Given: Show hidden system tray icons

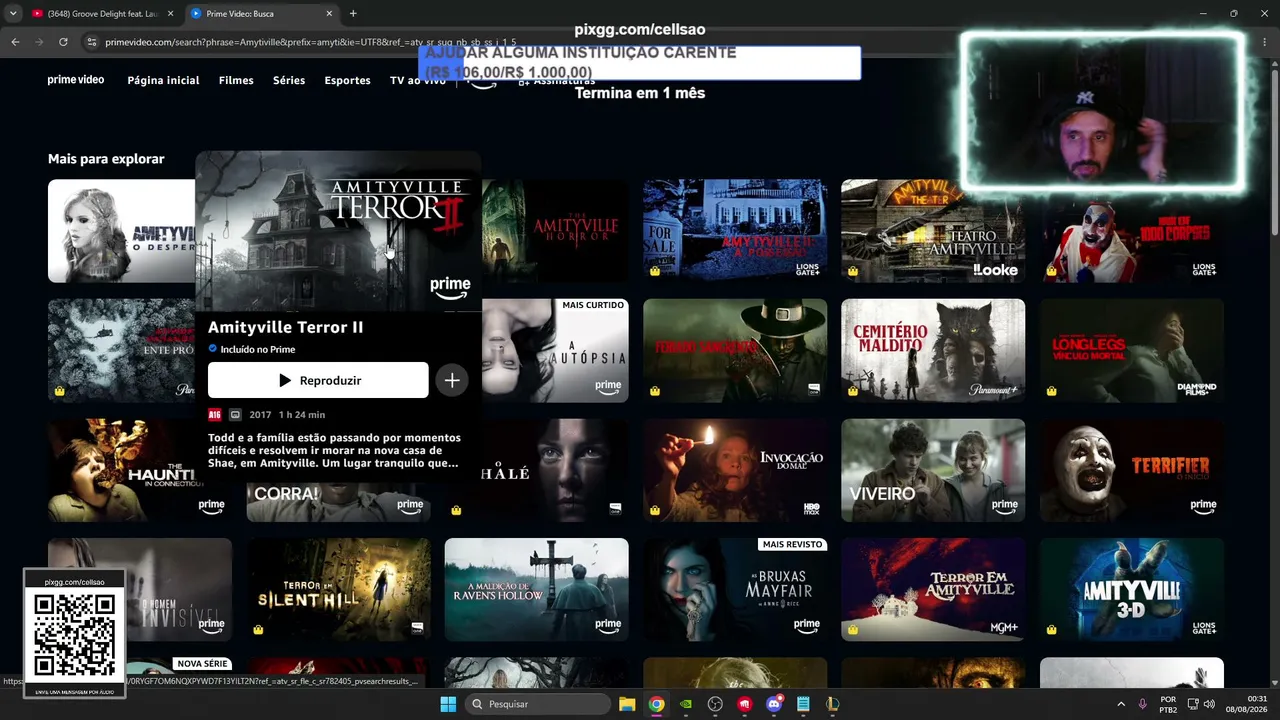Looking at the screenshot, I should click(1120, 704).
